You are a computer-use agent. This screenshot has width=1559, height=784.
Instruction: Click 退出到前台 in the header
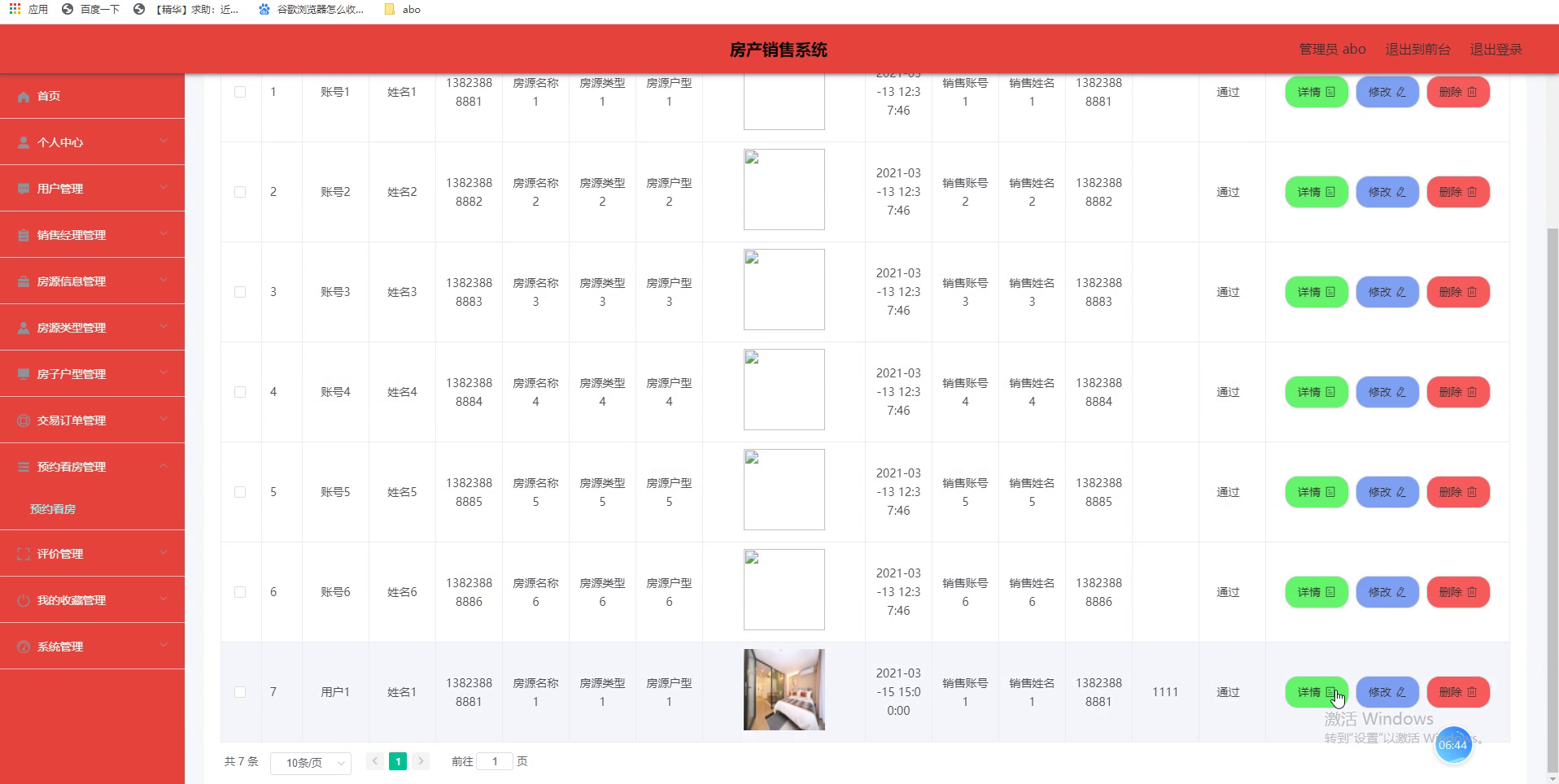1417,50
